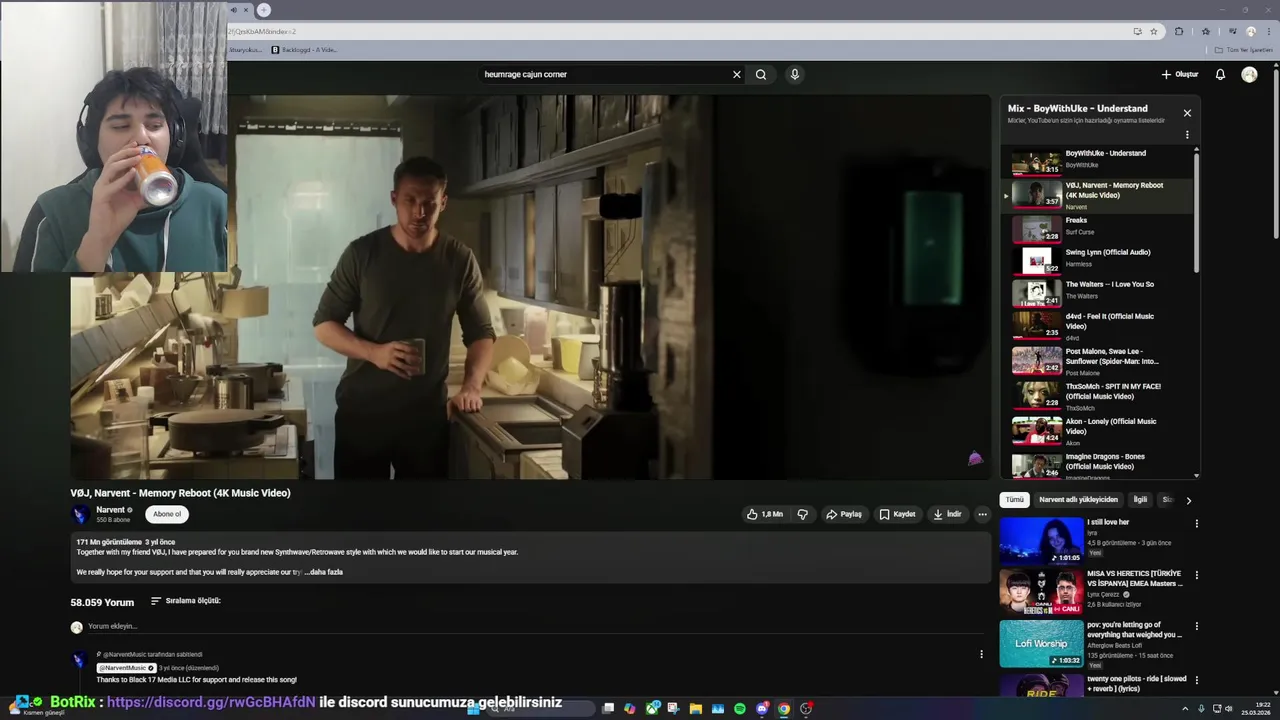Viewport: 1280px width, 720px height.
Task: Open options for I still love her
Action: click(x=1196, y=524)
